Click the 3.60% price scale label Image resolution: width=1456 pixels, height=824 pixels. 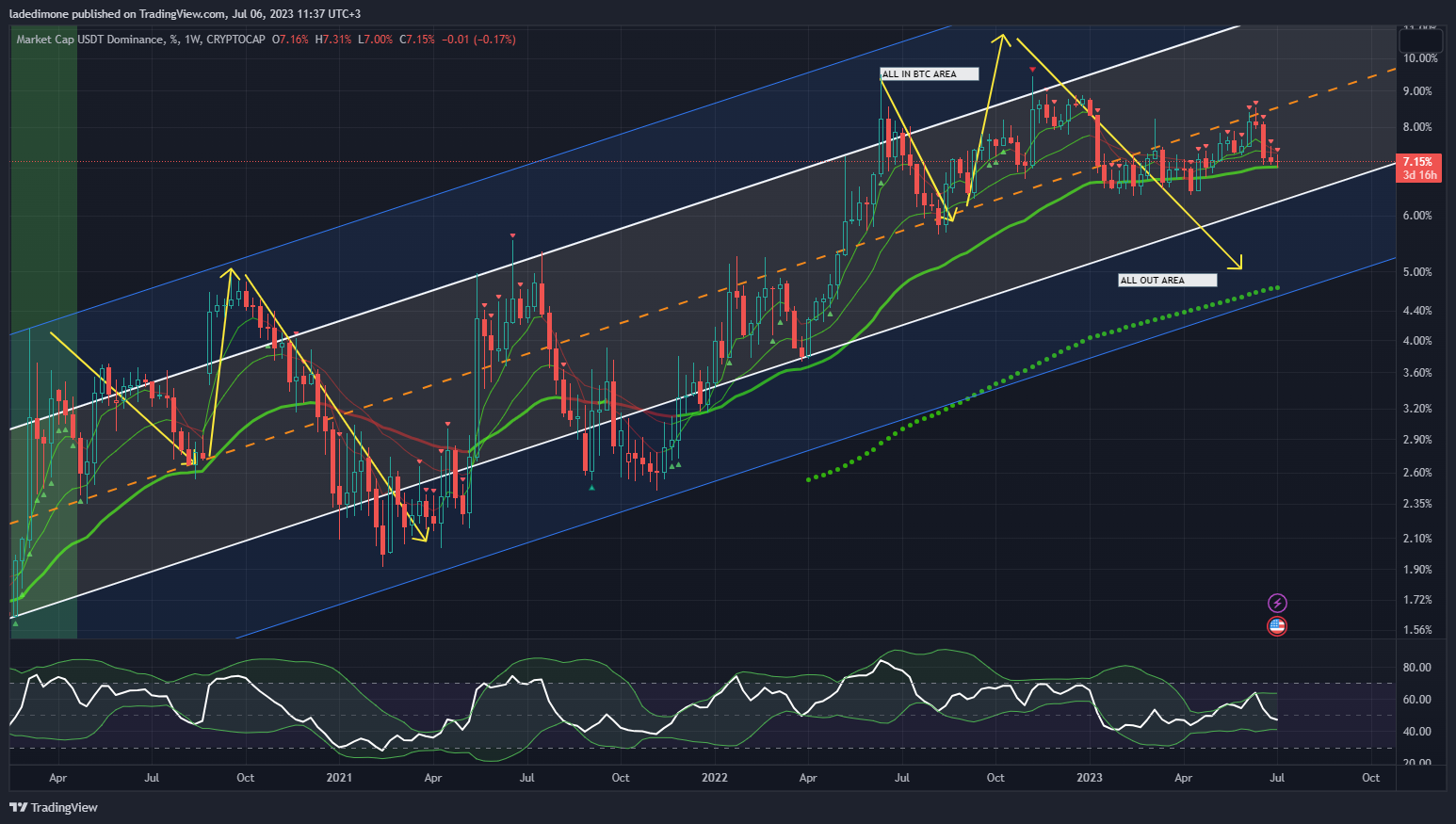[1417, 373]
